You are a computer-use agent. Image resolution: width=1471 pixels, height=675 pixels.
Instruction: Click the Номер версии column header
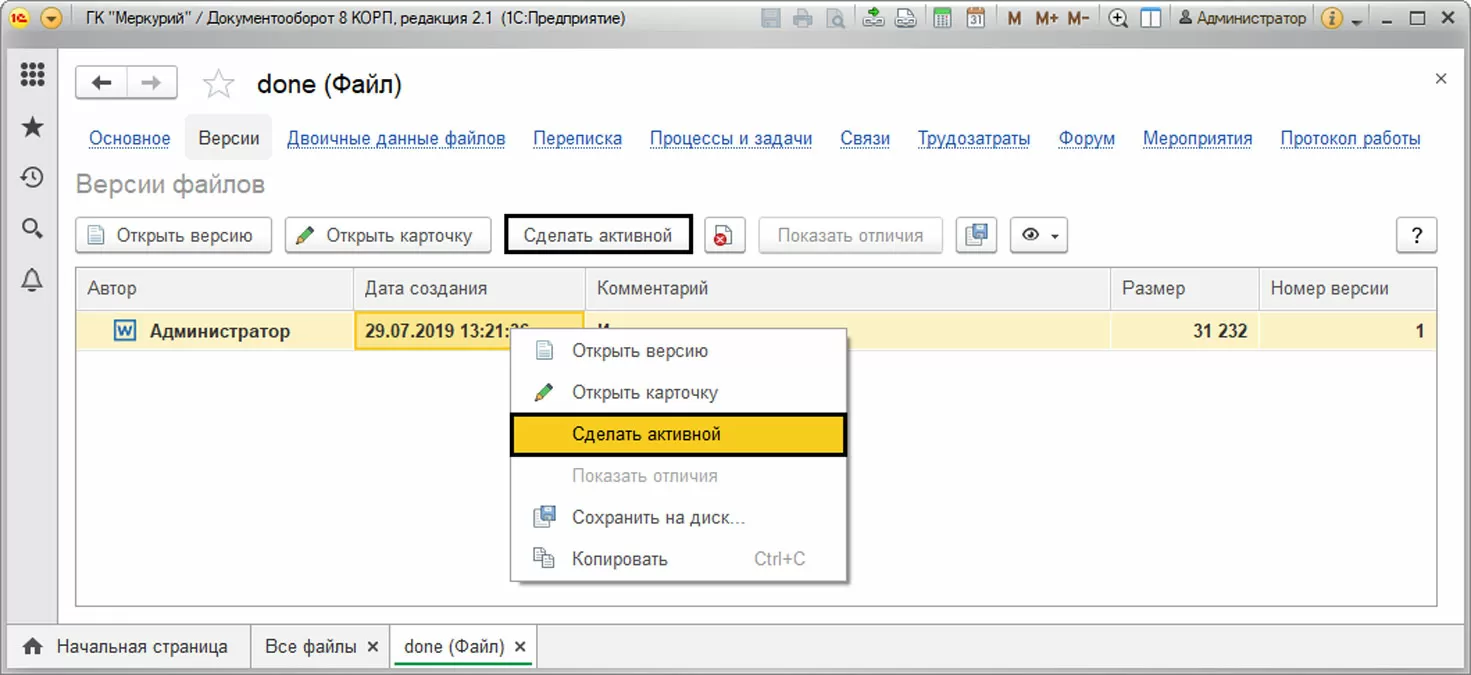click(1348, 288)
